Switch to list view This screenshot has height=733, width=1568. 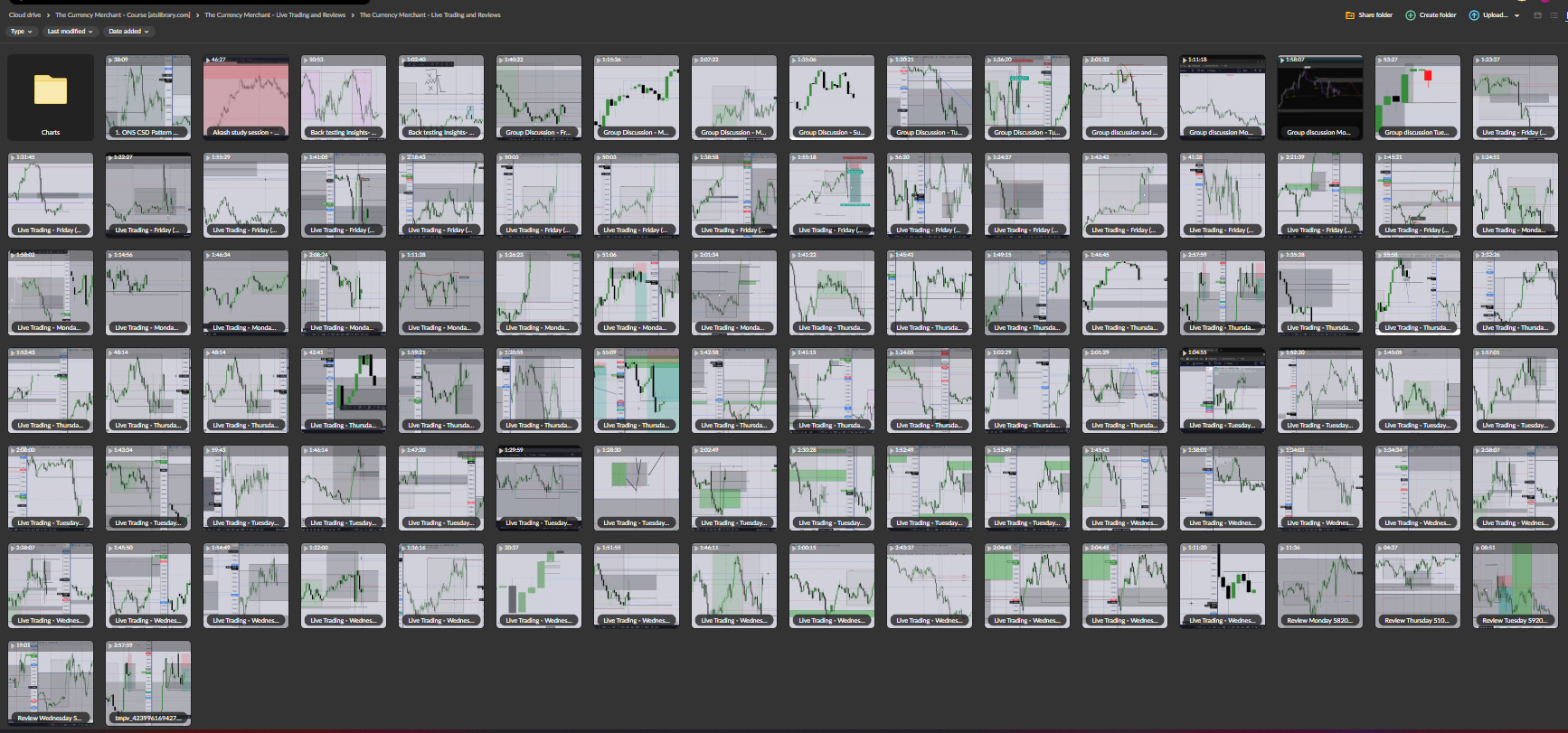pos(1554,15)
